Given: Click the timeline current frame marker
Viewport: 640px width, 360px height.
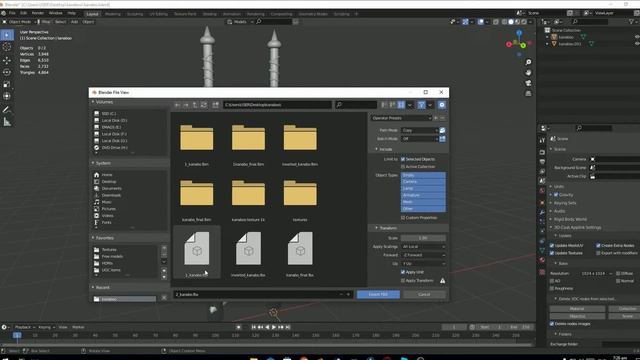Looking at the screenshot, I should tap(17, 335).
